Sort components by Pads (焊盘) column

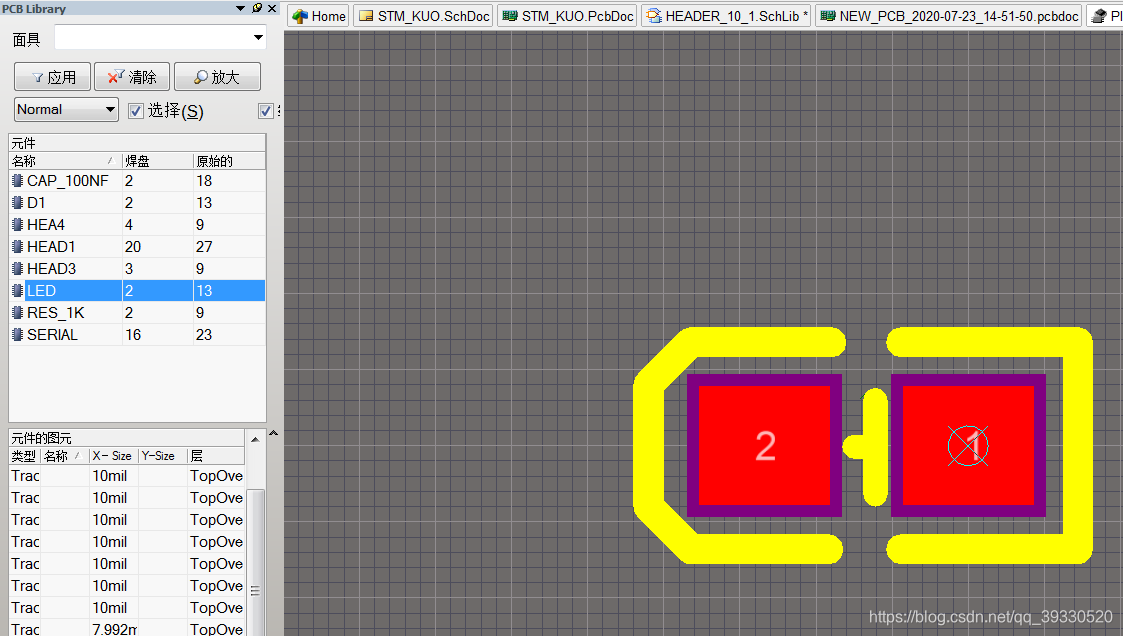(x=158, y=161)
